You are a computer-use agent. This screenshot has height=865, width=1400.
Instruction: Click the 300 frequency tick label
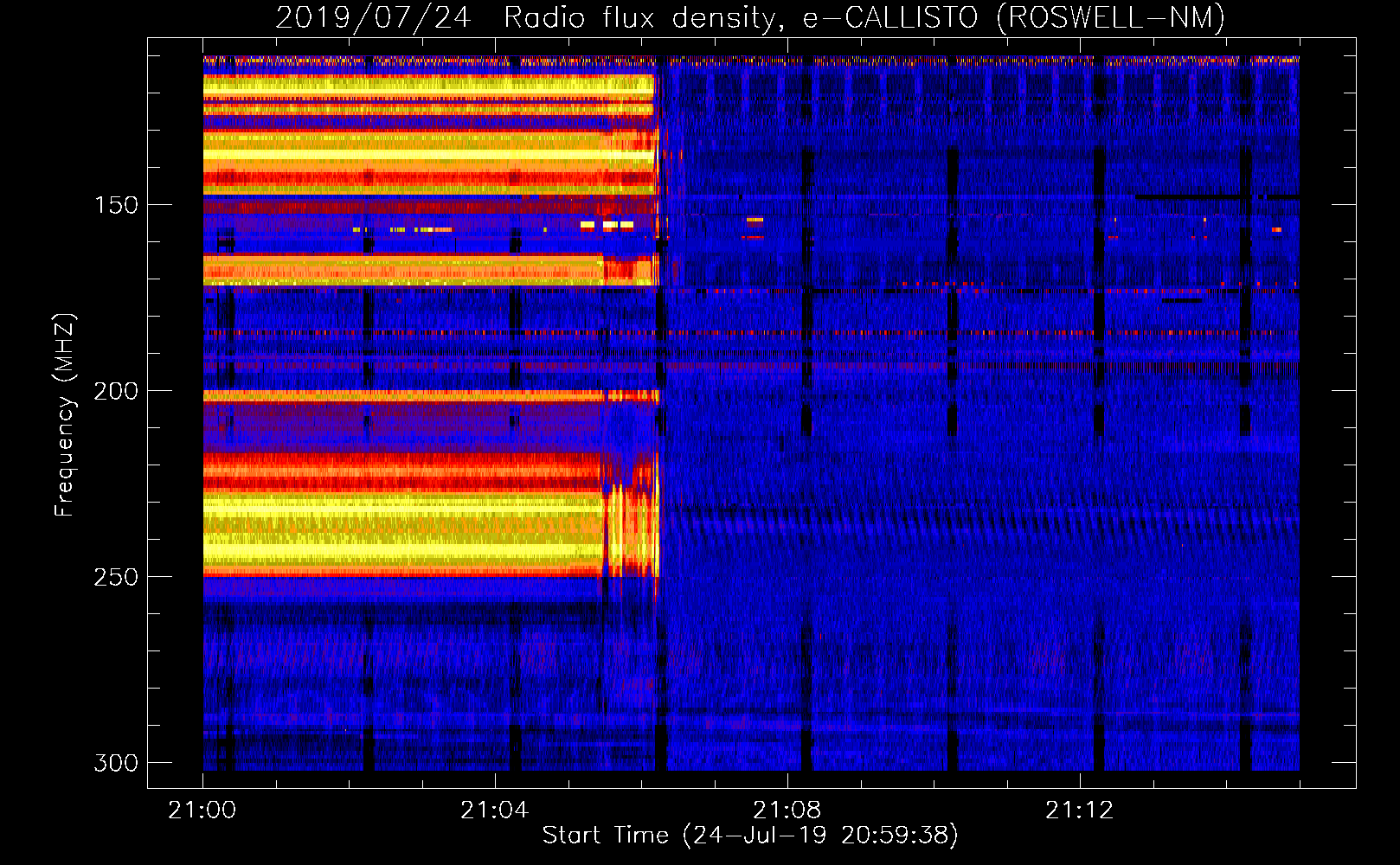coord(116,763)
